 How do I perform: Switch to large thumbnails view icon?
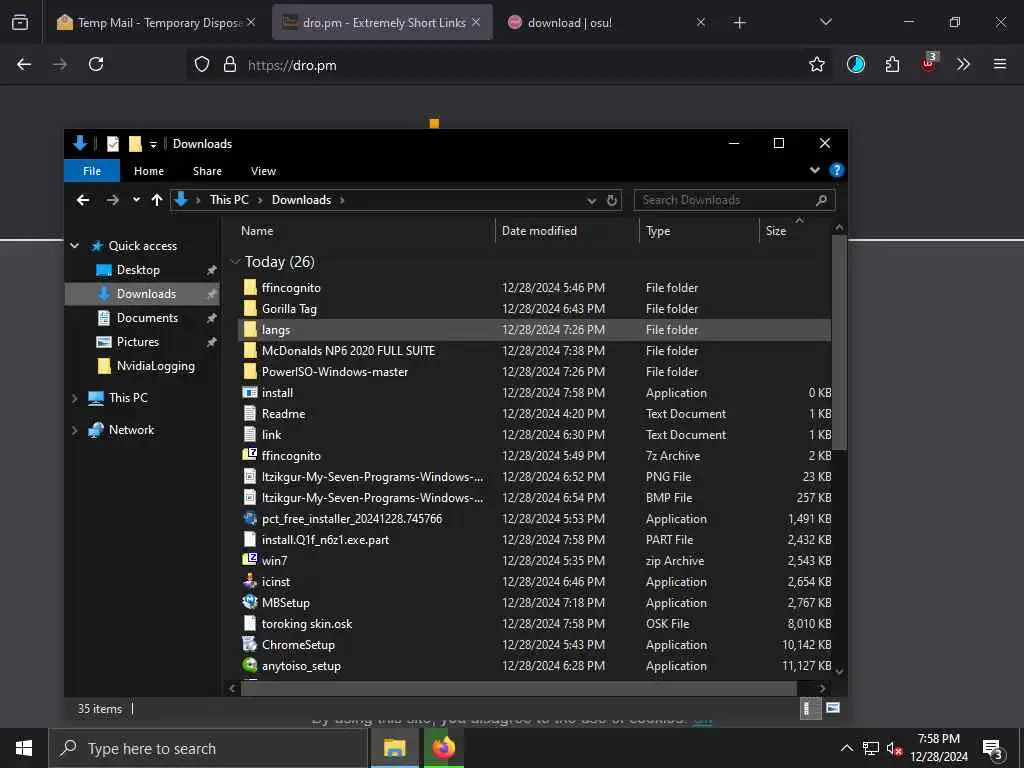833,708
